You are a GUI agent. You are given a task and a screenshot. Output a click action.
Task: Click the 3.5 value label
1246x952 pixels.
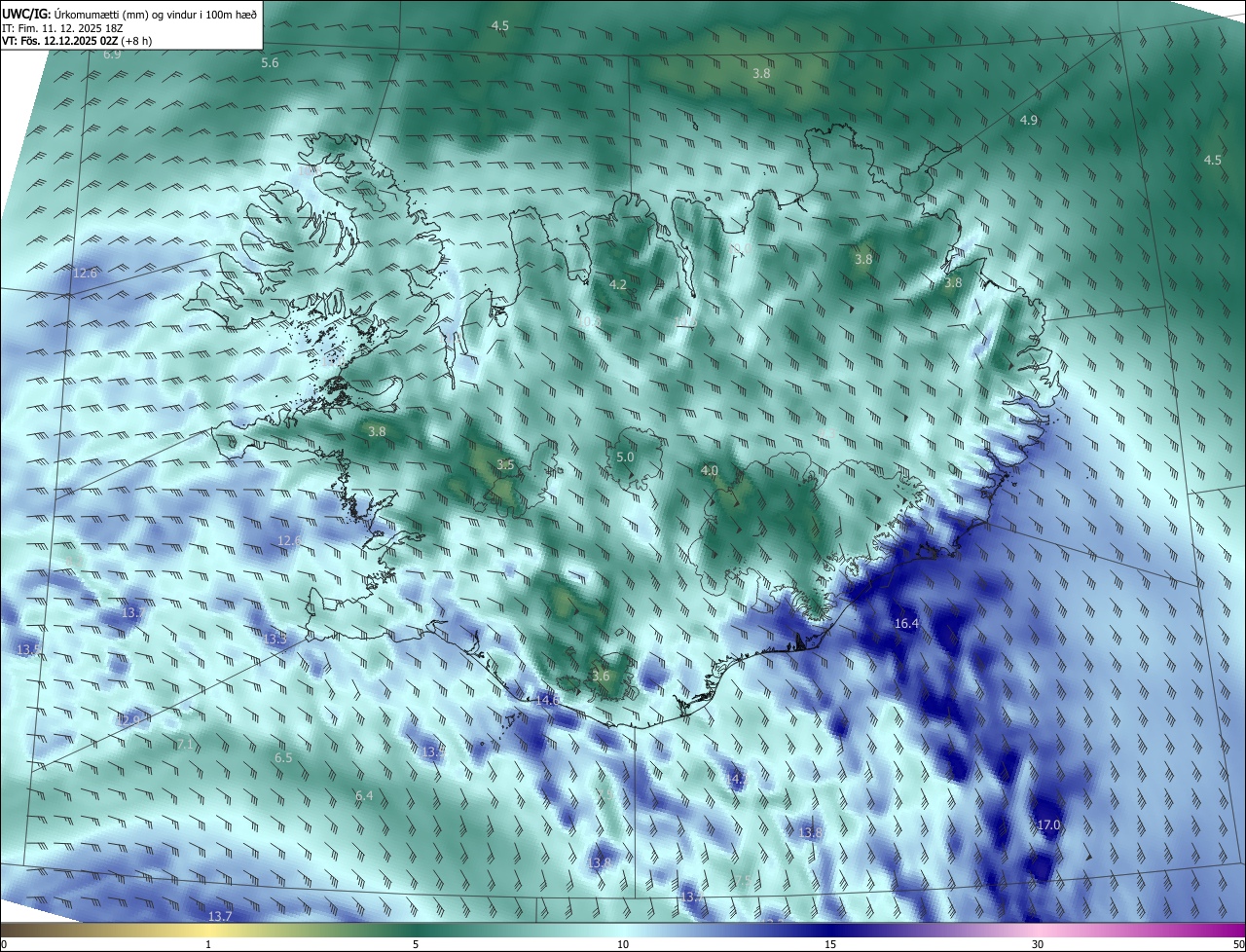pos(505,464)
